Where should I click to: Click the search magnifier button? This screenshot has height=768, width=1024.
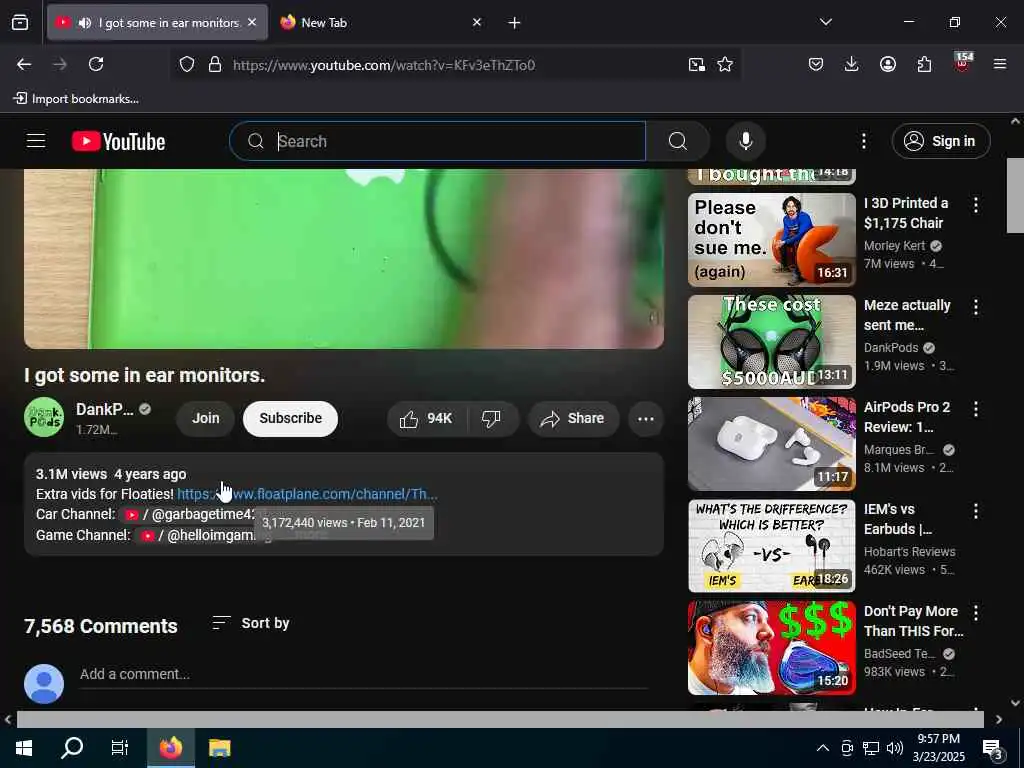click(678, 141)
